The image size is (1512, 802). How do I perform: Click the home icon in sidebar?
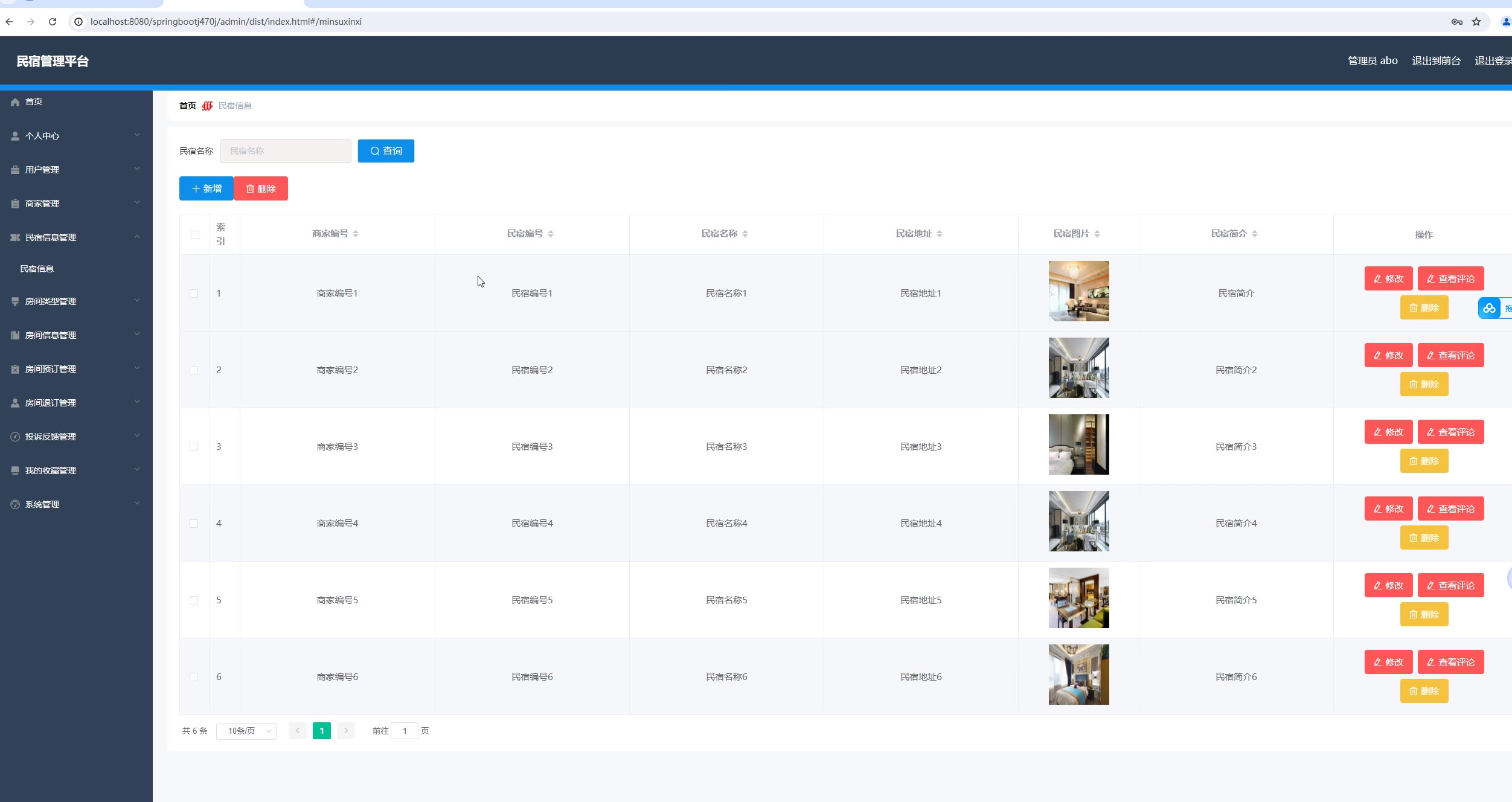tap(15, 102)
